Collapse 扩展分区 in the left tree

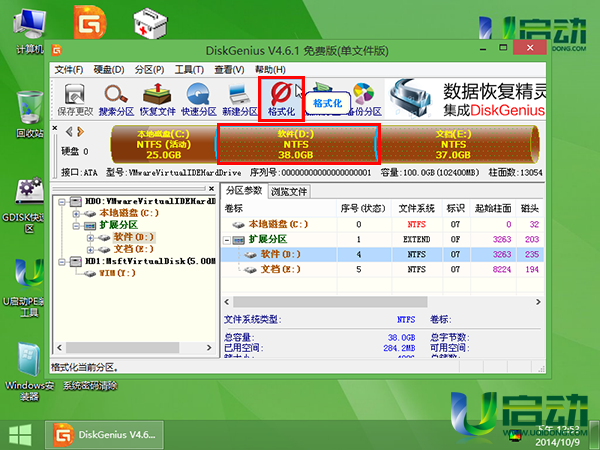pyautogui.click(x=76, y=226)
